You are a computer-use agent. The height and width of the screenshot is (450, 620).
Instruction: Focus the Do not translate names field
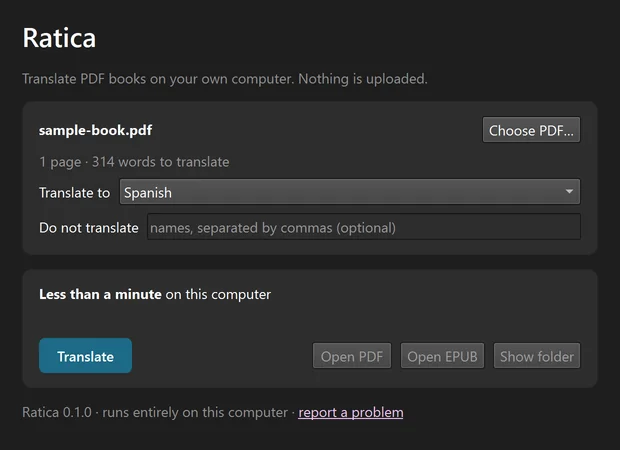point(364,227)
